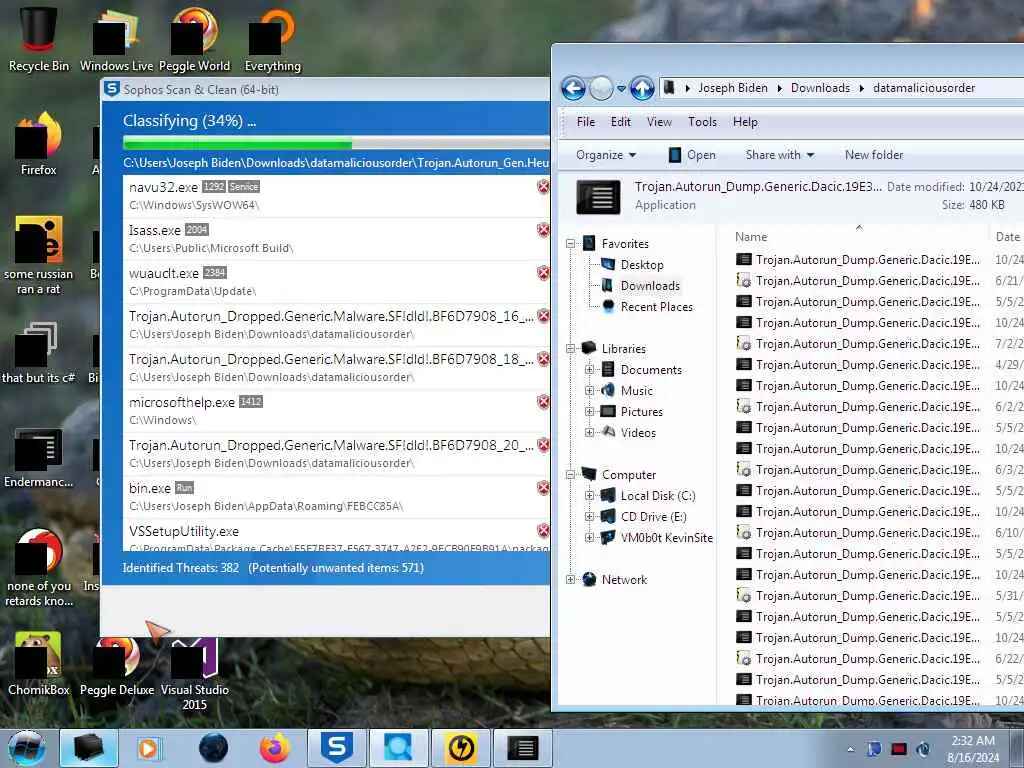This screenshot has width=1024, height=768.
Task: Select the bin.exe threat entry
Action: (x=336, y=497)
